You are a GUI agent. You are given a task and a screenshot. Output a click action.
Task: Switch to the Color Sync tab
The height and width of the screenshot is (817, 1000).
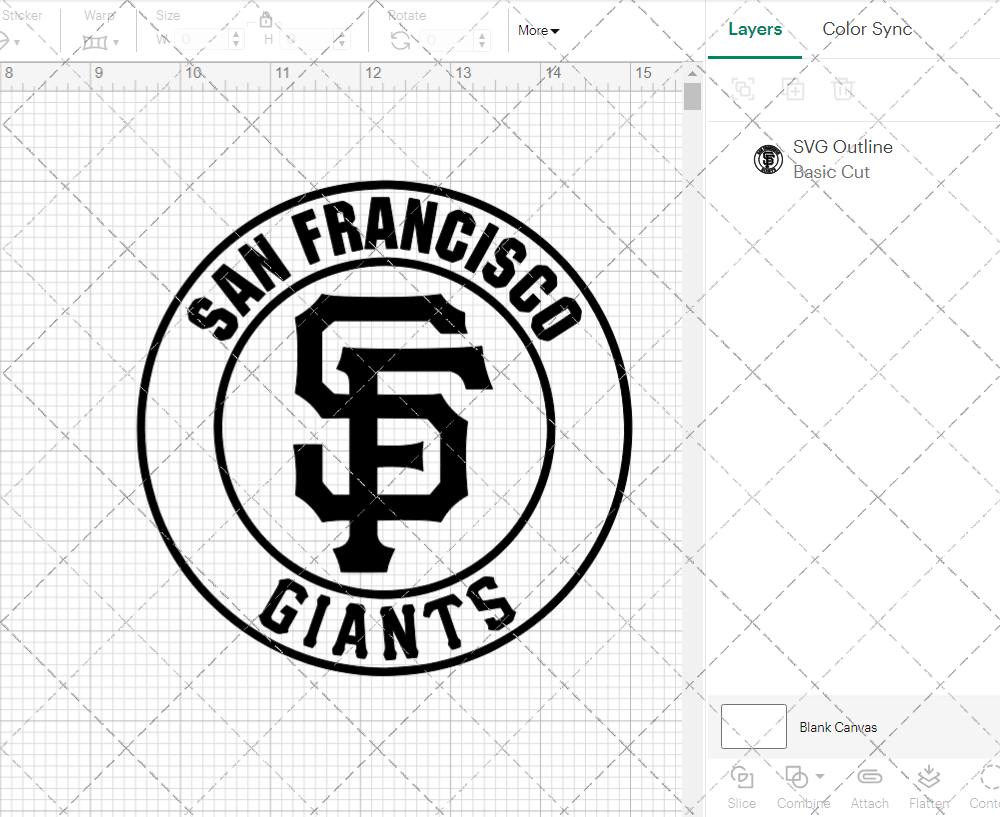[x=867, y=29]
